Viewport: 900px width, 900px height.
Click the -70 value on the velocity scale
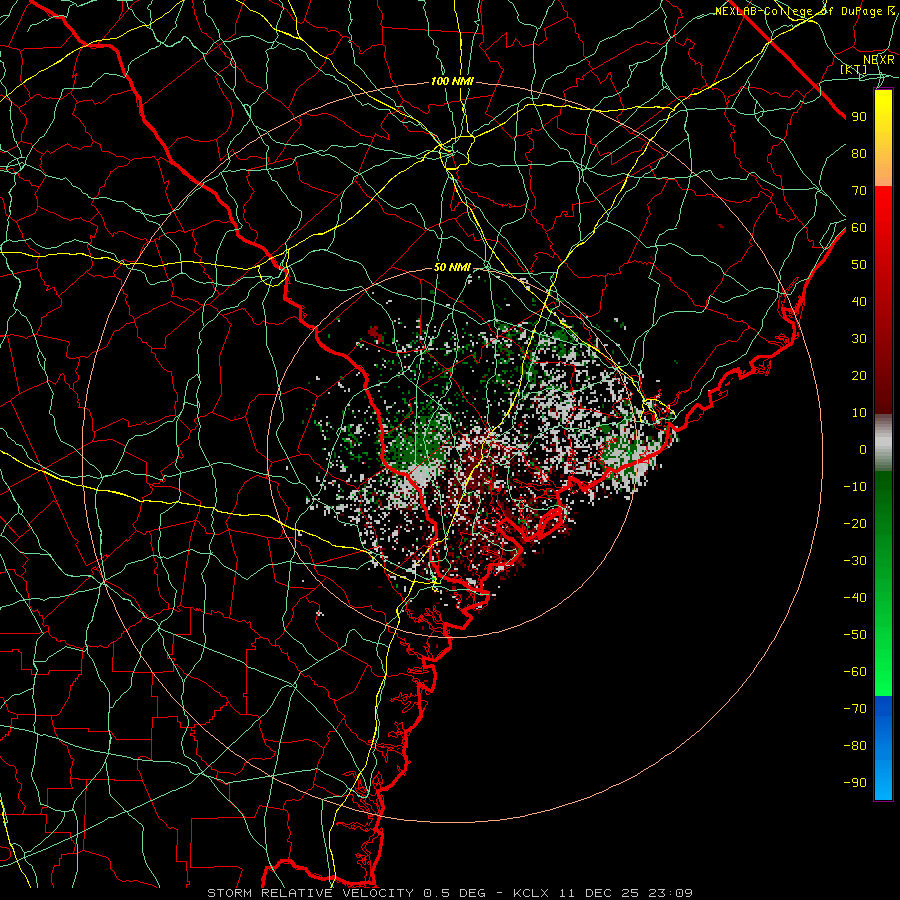[x=855, y=709]
